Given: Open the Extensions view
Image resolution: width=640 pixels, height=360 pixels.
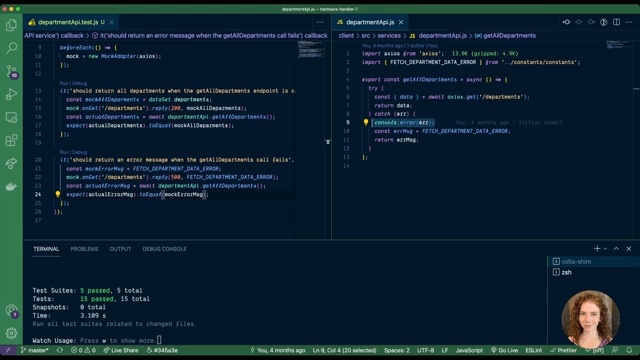Looking at the screenshot, I should [x=11, y=140].
